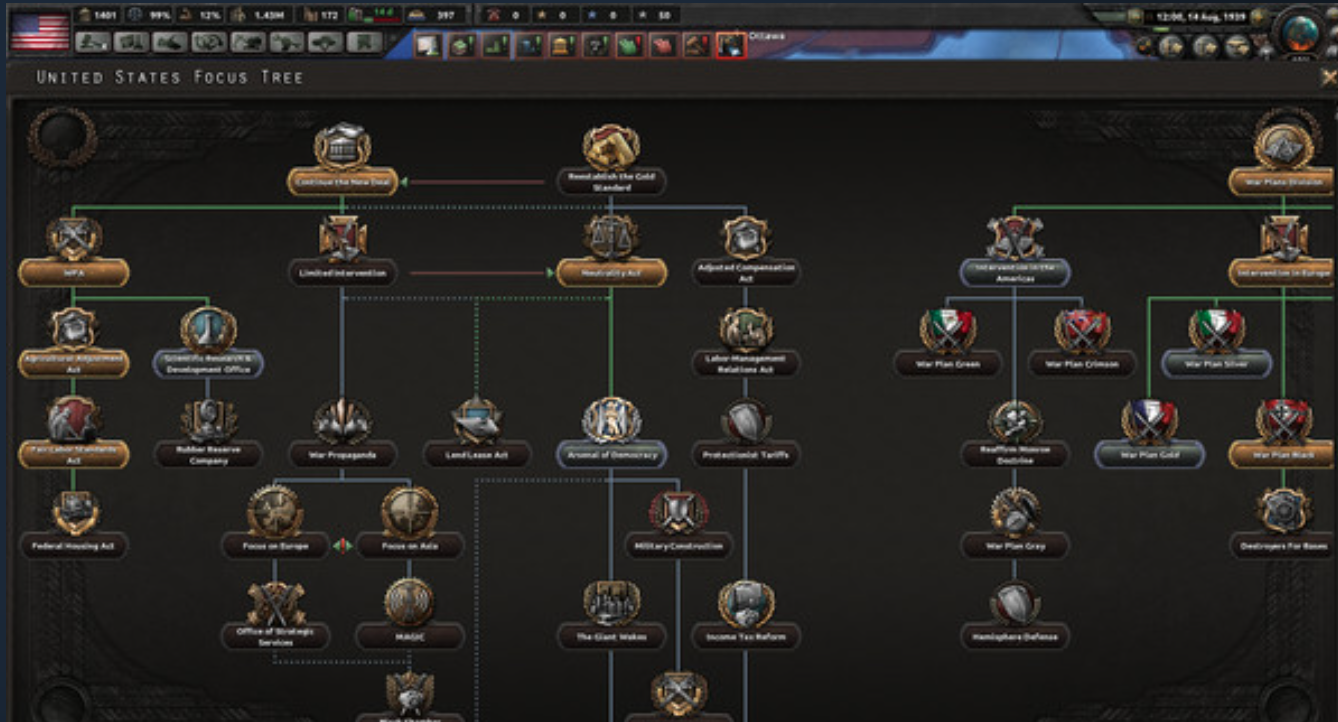1338x722 pixels.
Task: Select the War Plan Crimson flag icon
Action: tap(1082, 330)
